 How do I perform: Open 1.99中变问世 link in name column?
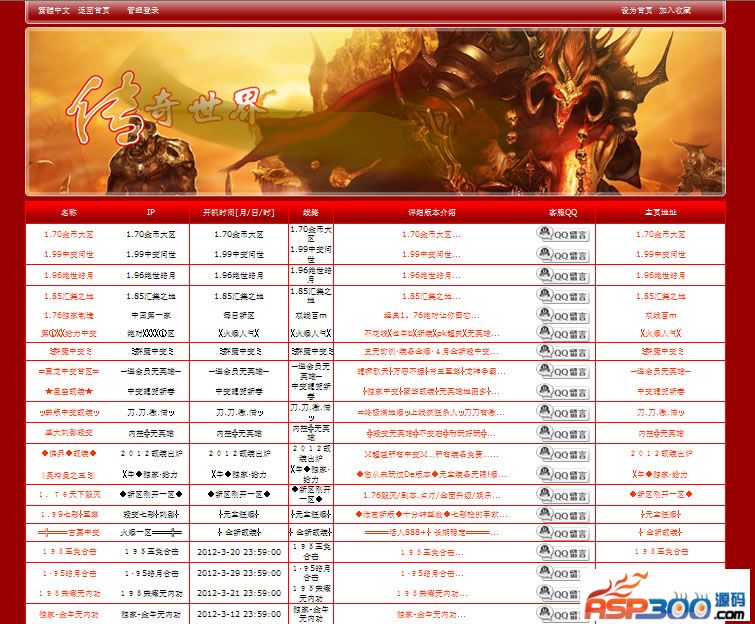(69, 254)
